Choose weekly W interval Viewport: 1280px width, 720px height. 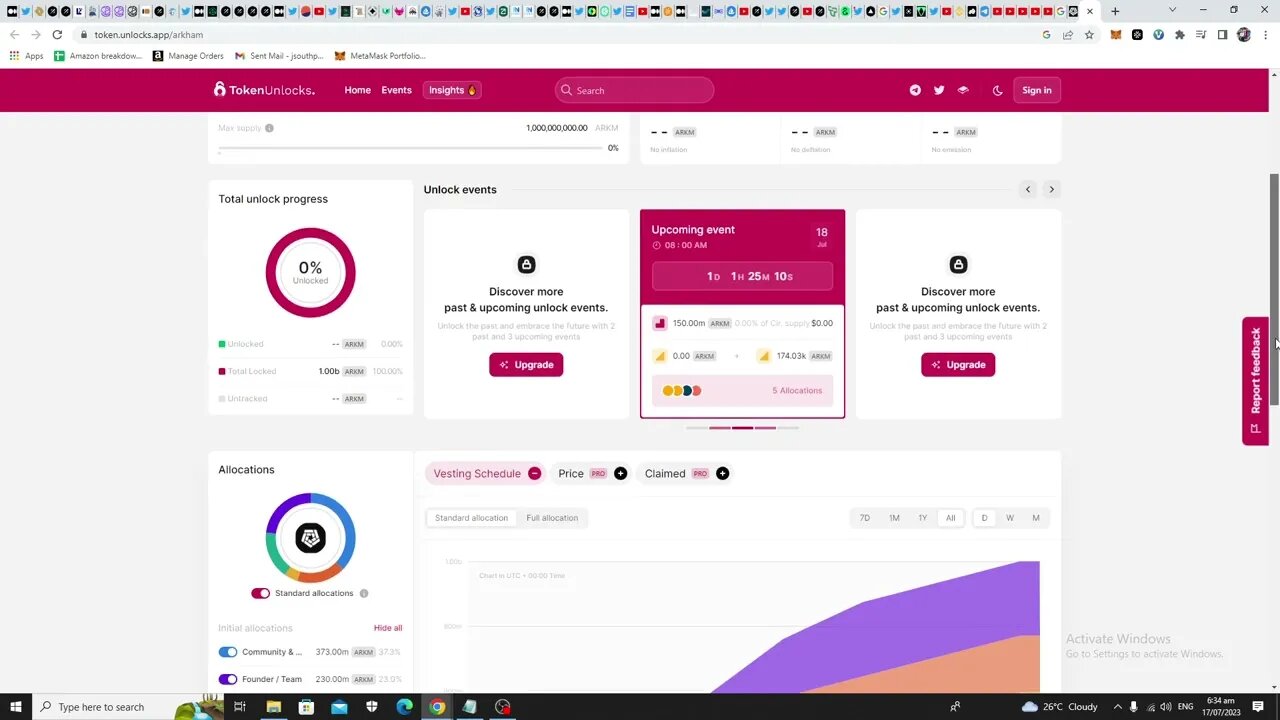[1010, 518]
